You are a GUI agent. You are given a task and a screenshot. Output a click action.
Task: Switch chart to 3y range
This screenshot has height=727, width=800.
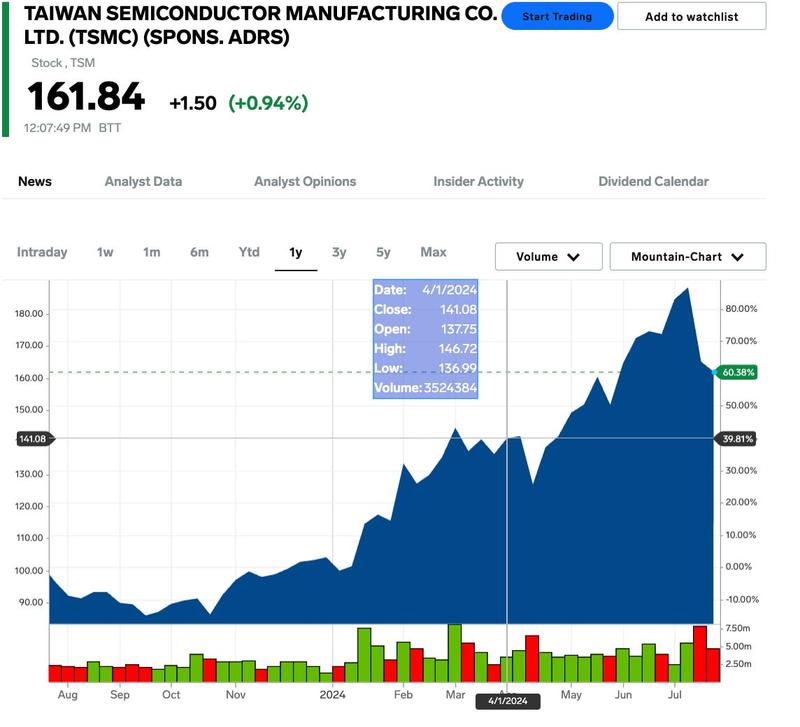339,252
